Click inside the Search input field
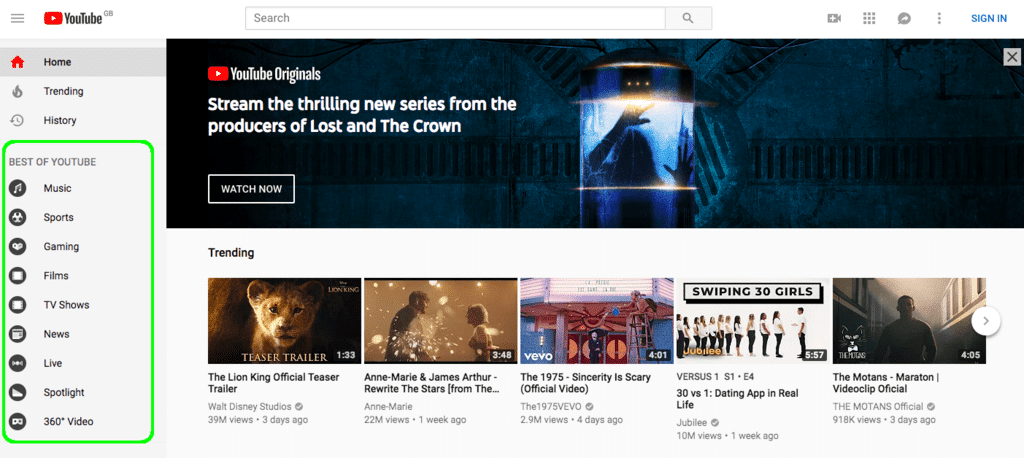Screen dimensions: 1024x458 click(x=455, y=18)
